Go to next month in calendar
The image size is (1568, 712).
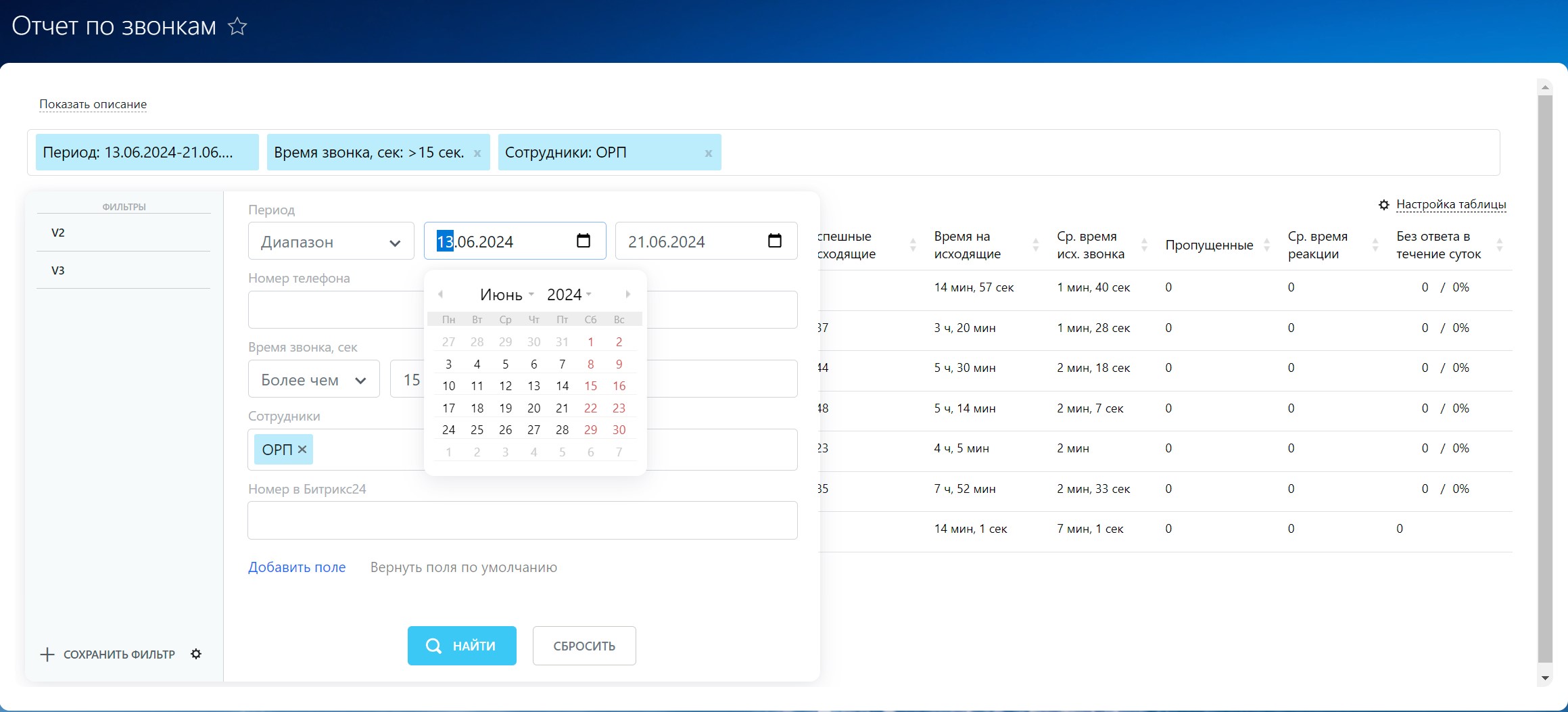click(627, 294)
